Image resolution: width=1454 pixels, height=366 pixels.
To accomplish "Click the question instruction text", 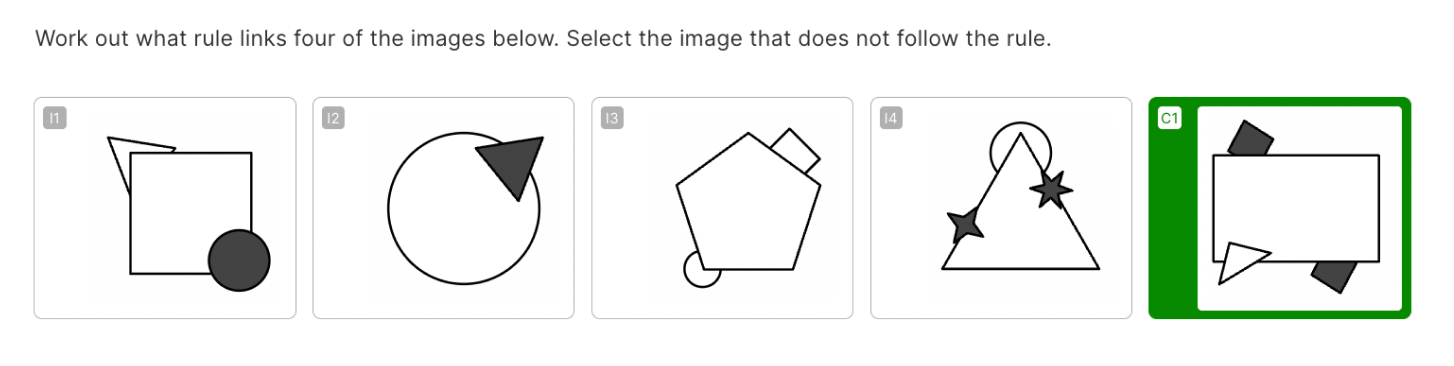I will click(544, 40).
